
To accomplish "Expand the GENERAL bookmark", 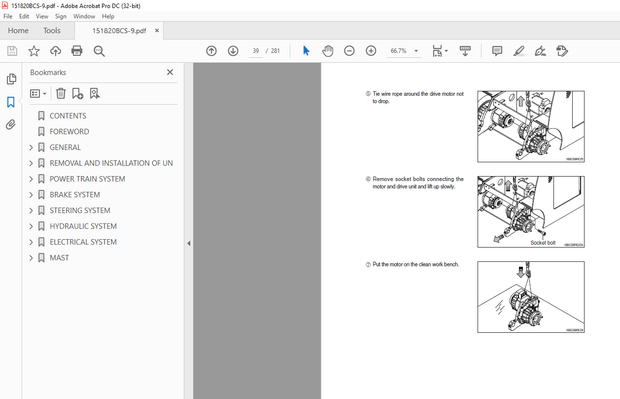I will click(x=31, y=147).
